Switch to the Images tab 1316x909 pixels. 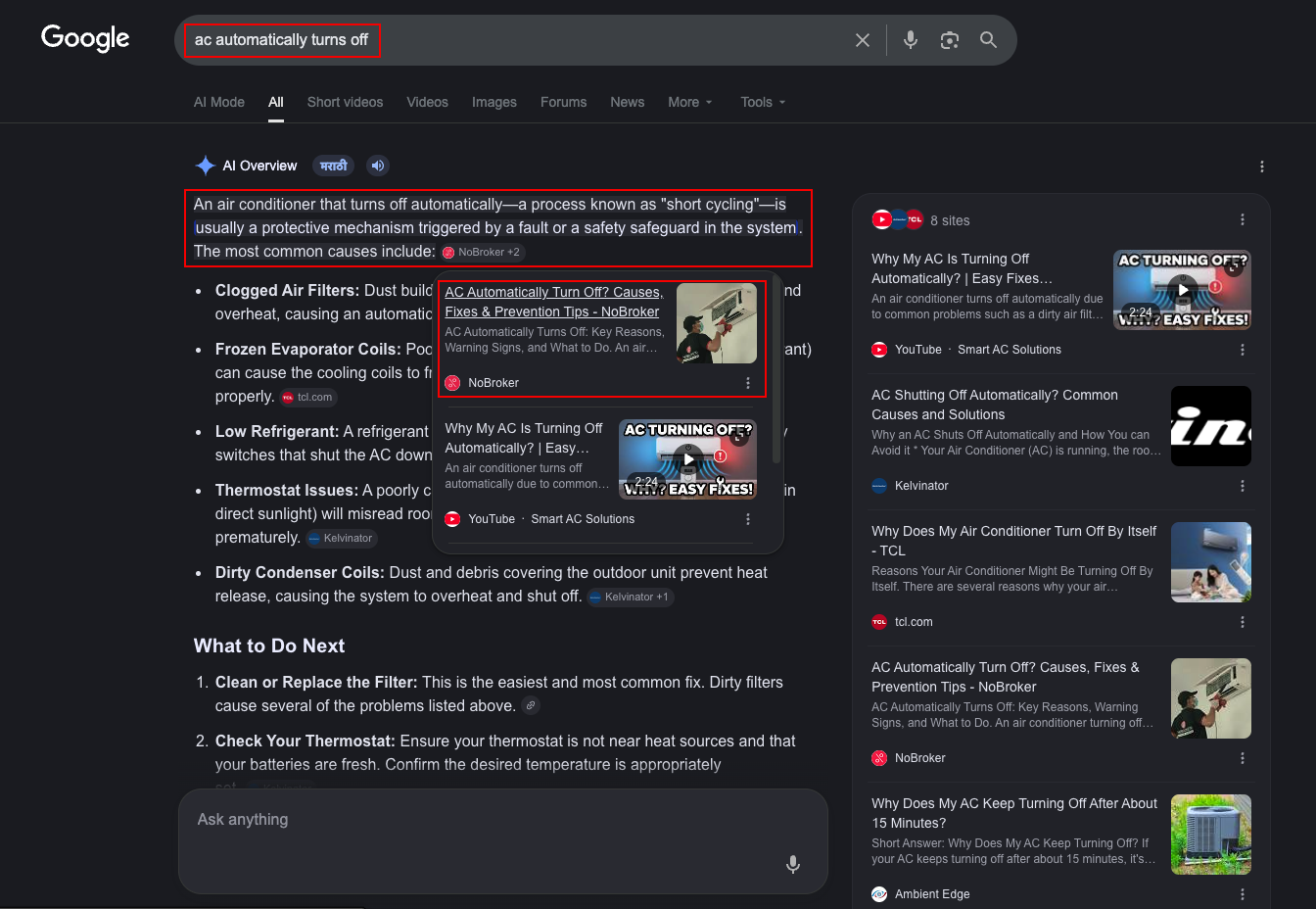coord(494,102)
